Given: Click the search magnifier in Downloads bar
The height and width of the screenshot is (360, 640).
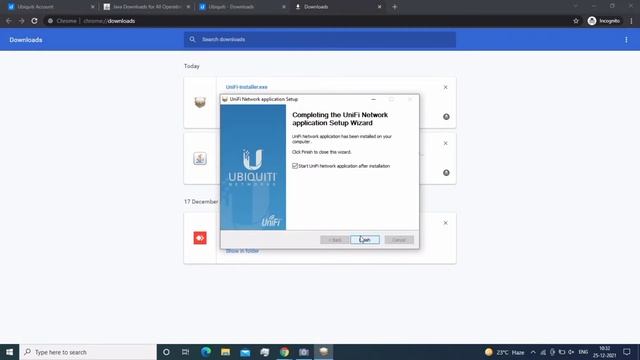Looking at the screenshot, I should pyautogui.click(x=192, y=40).
